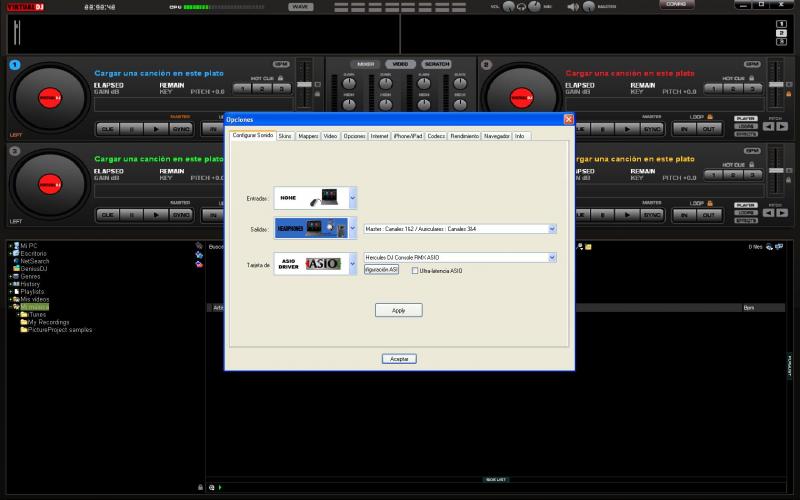Select NetSearch in folder tree
This screenshot has height=500, width=800.
(35, 261)
